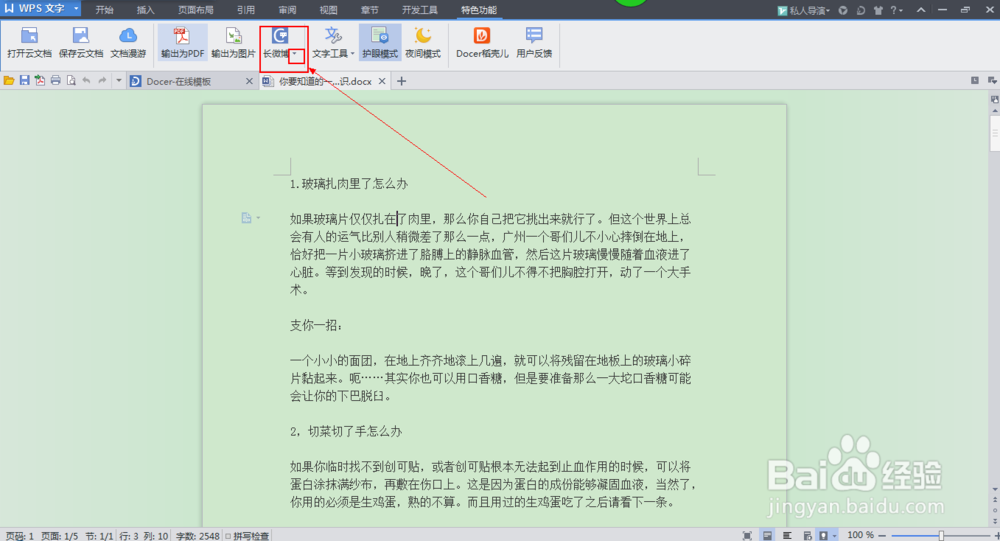Export document as PDF (输出为PDF)

[x=182, y=43]
